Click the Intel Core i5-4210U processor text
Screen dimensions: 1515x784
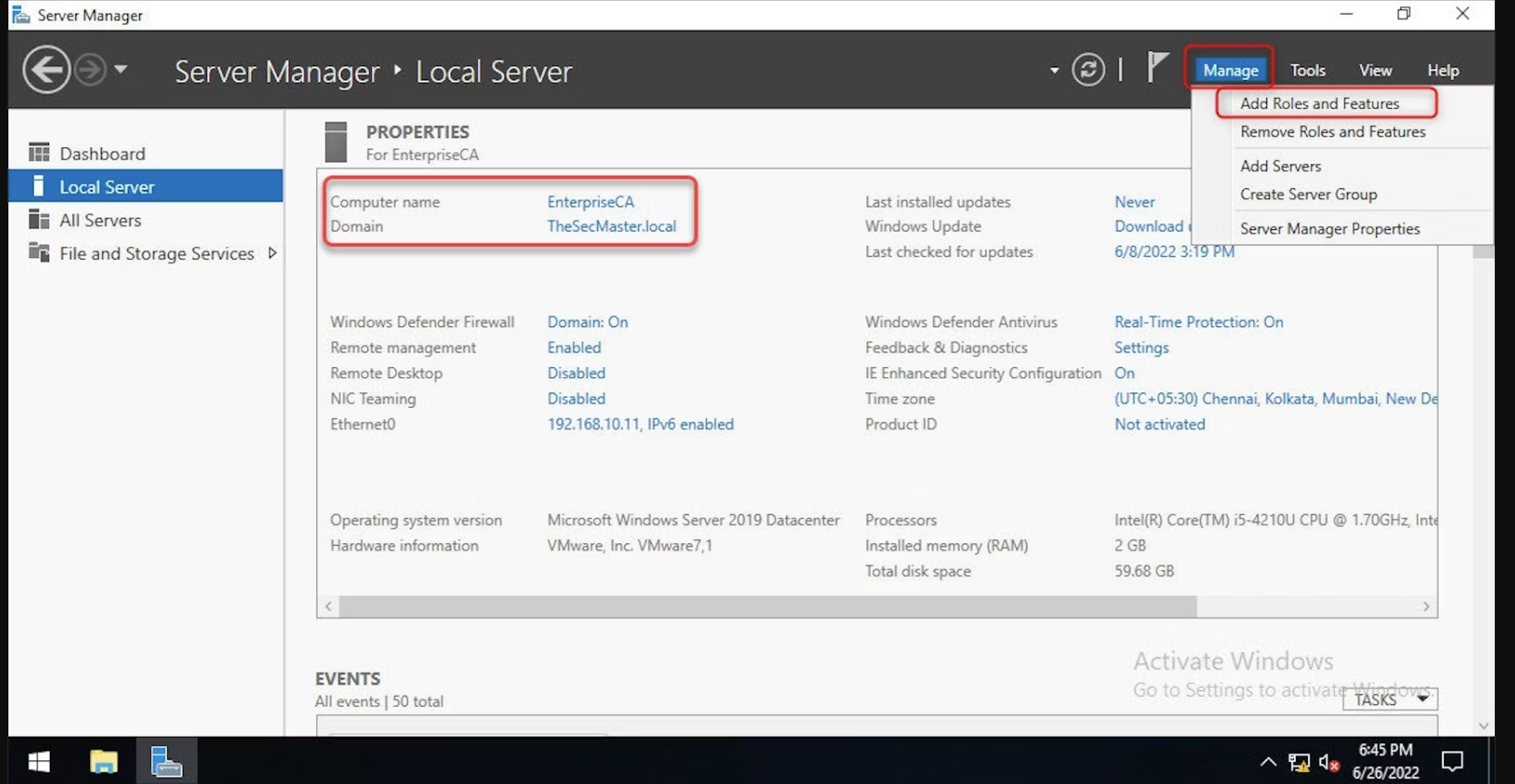click(1275, 521)
